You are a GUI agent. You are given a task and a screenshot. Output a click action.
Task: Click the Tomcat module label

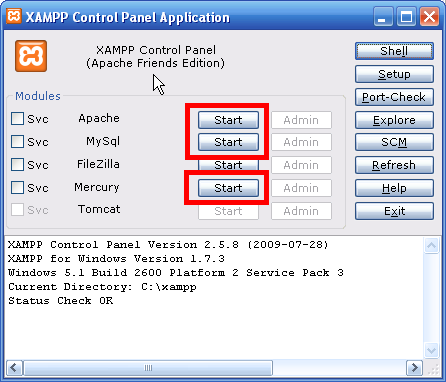[99, 209]
